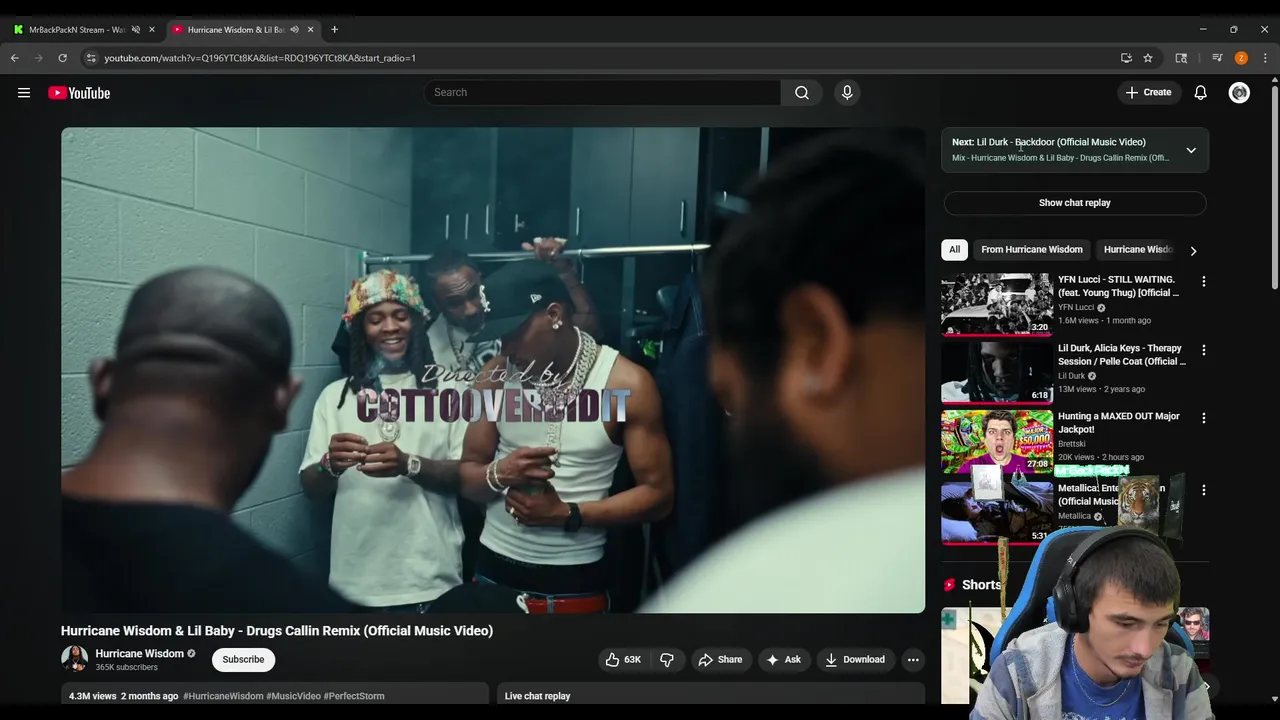Click the search magnifier button
The width and height of the screenshot is (1280, 720).
coord(802,93)
